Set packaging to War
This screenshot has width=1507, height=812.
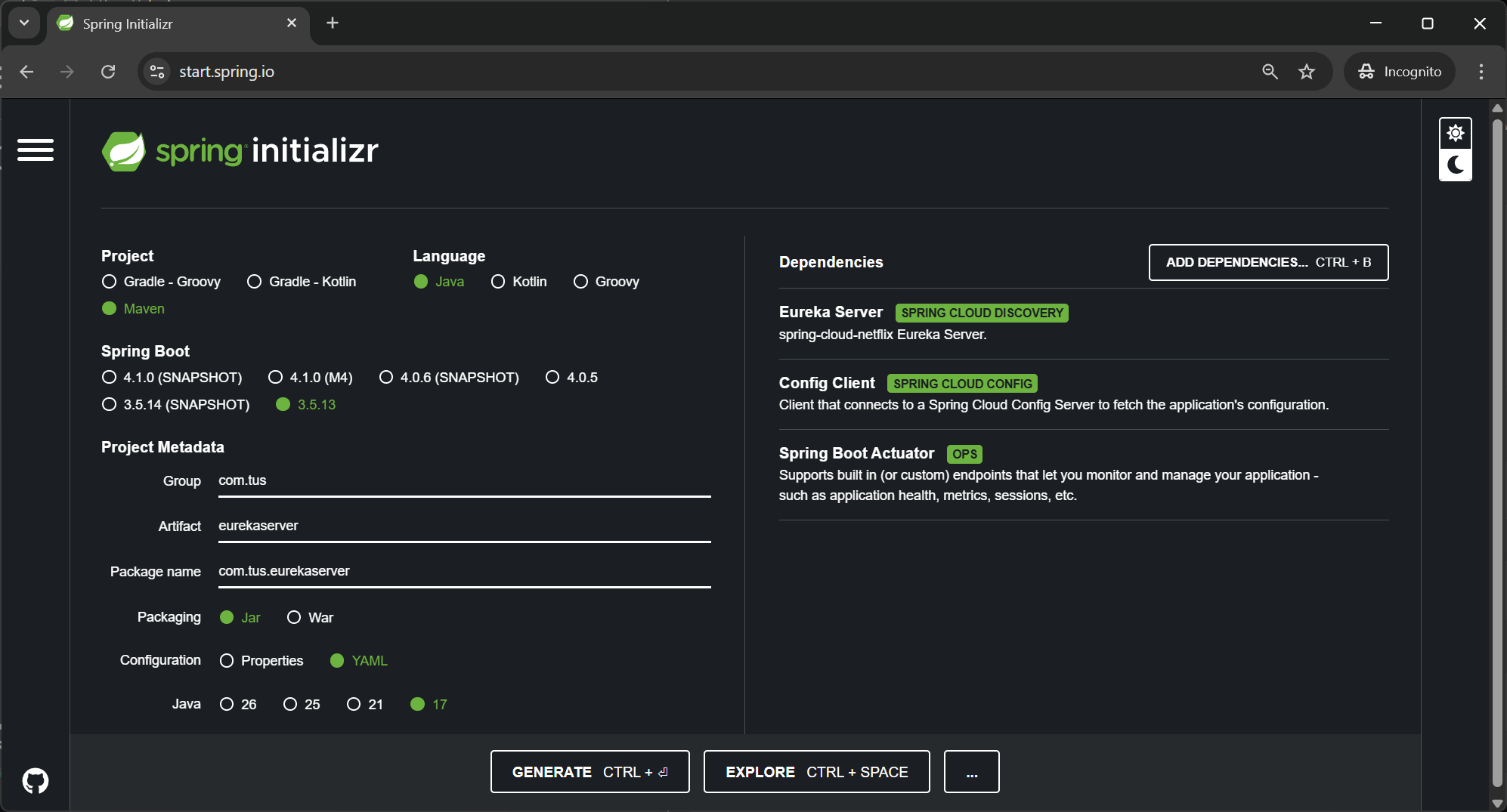point(310,618)
